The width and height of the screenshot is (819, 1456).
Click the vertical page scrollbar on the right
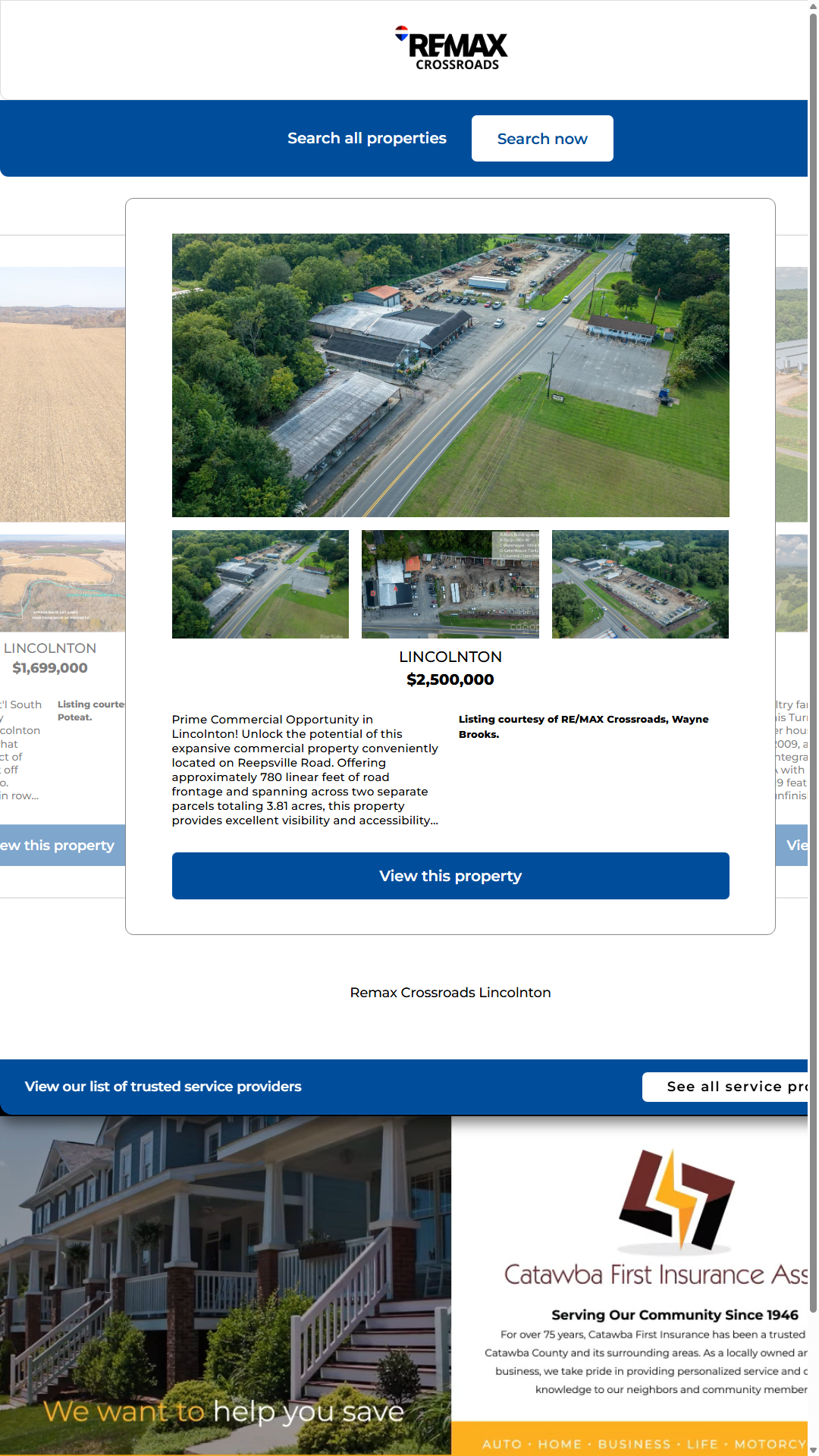[813, 682]
